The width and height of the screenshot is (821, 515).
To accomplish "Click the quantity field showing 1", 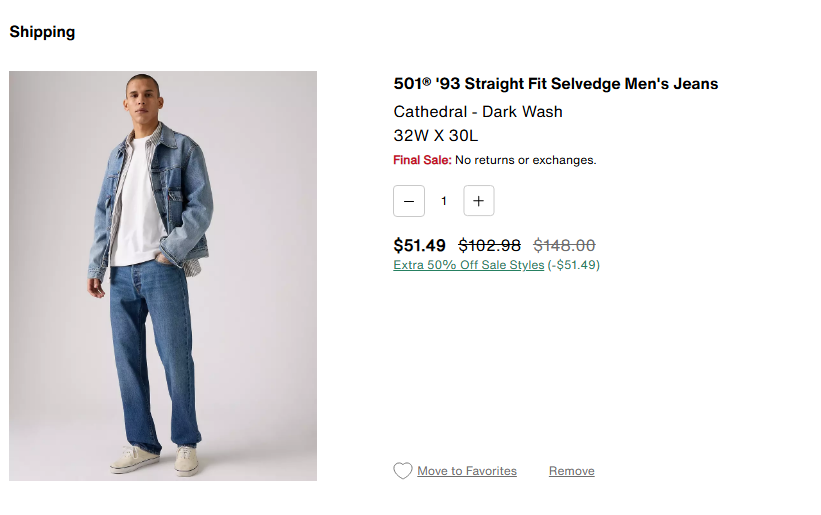I will [444, 201].
